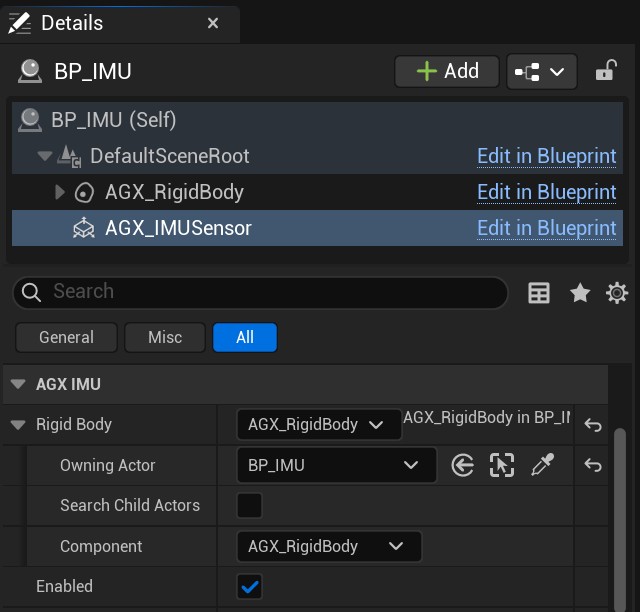
Task: Click the eyedropper pick actor icon
Action: 543,465
